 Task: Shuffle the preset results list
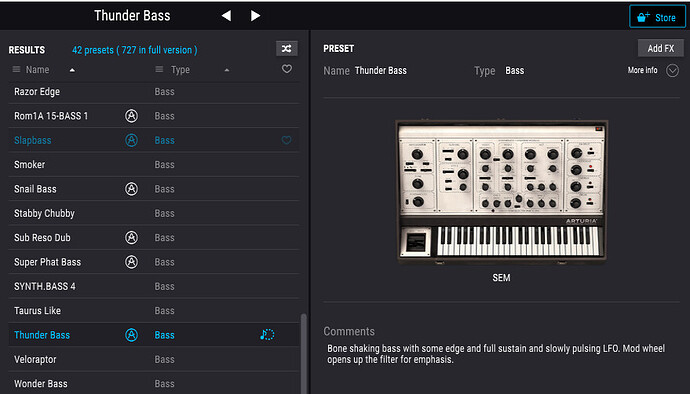click(286, 48)
